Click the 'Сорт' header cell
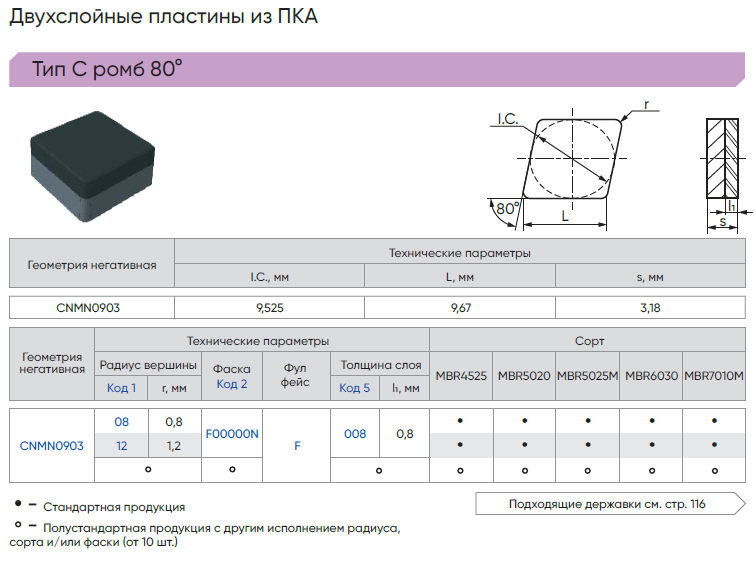Viewport: 755px width, 562px height. pyautogui.click(x=588, y=340)
